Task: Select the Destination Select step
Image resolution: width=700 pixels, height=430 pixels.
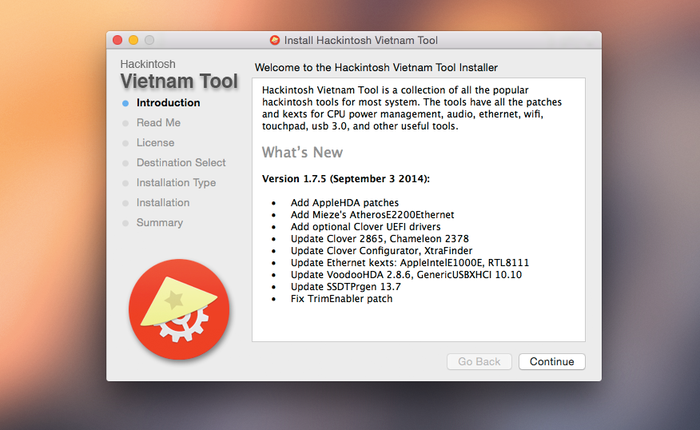Action: click(x=181, y=163)
